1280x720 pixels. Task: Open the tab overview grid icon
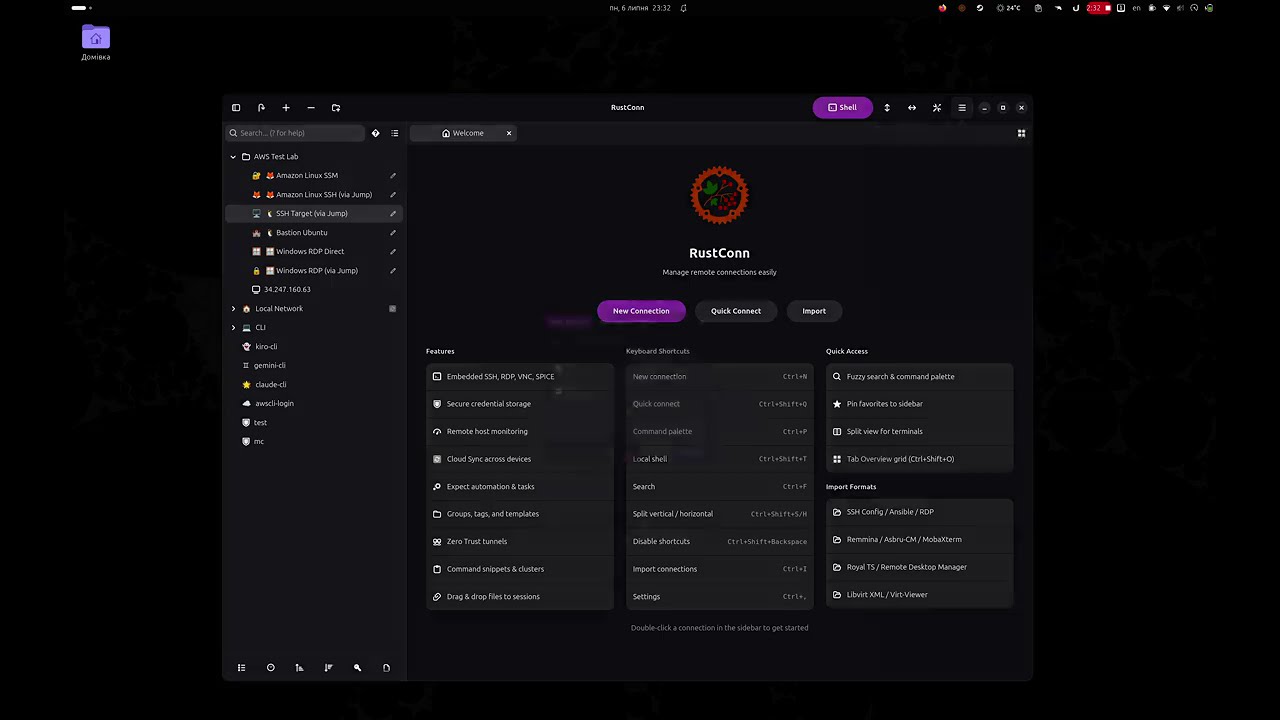point(1021,133)
